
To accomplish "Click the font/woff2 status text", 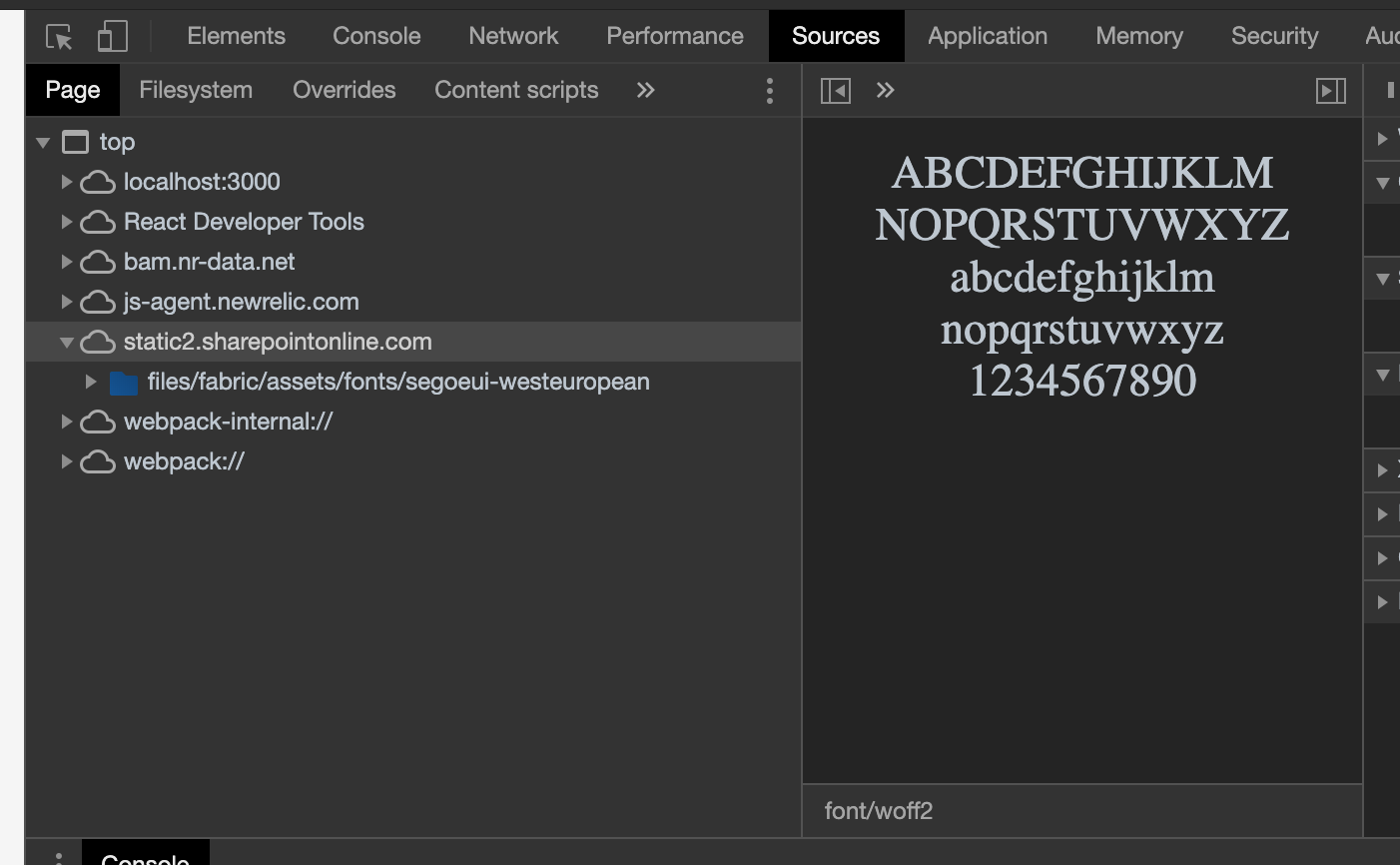I will click(879, 811).
